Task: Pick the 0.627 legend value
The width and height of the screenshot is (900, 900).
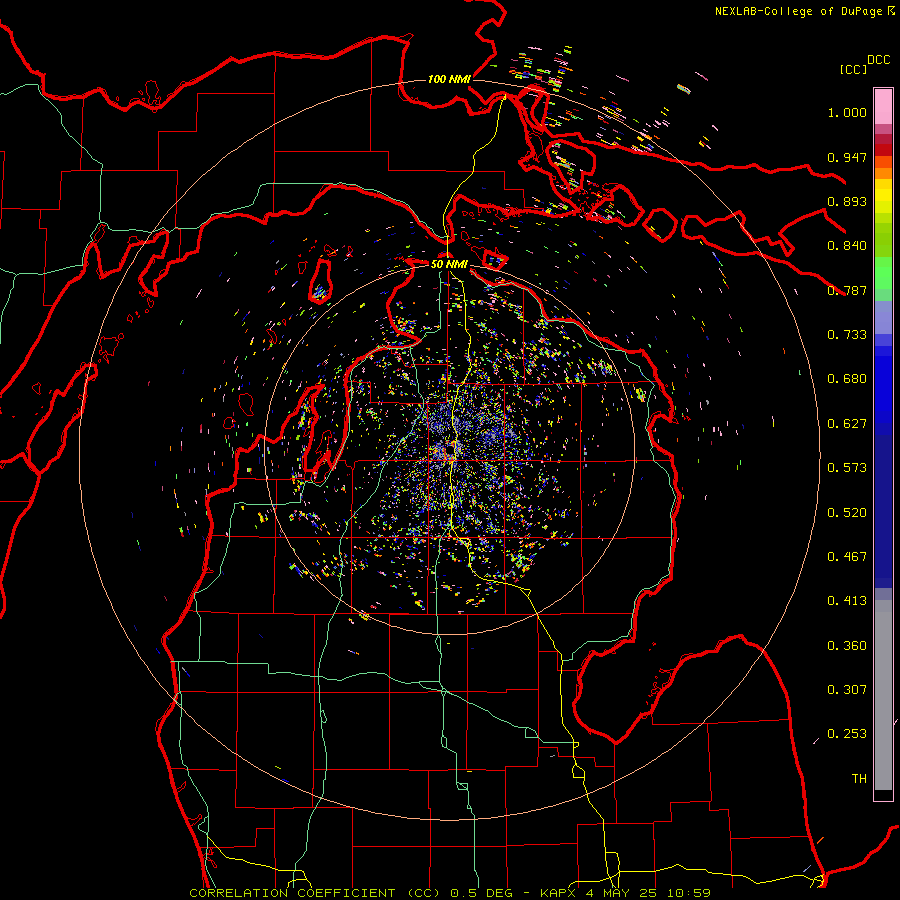Action: pyautogui.click(x=847, y=424)
